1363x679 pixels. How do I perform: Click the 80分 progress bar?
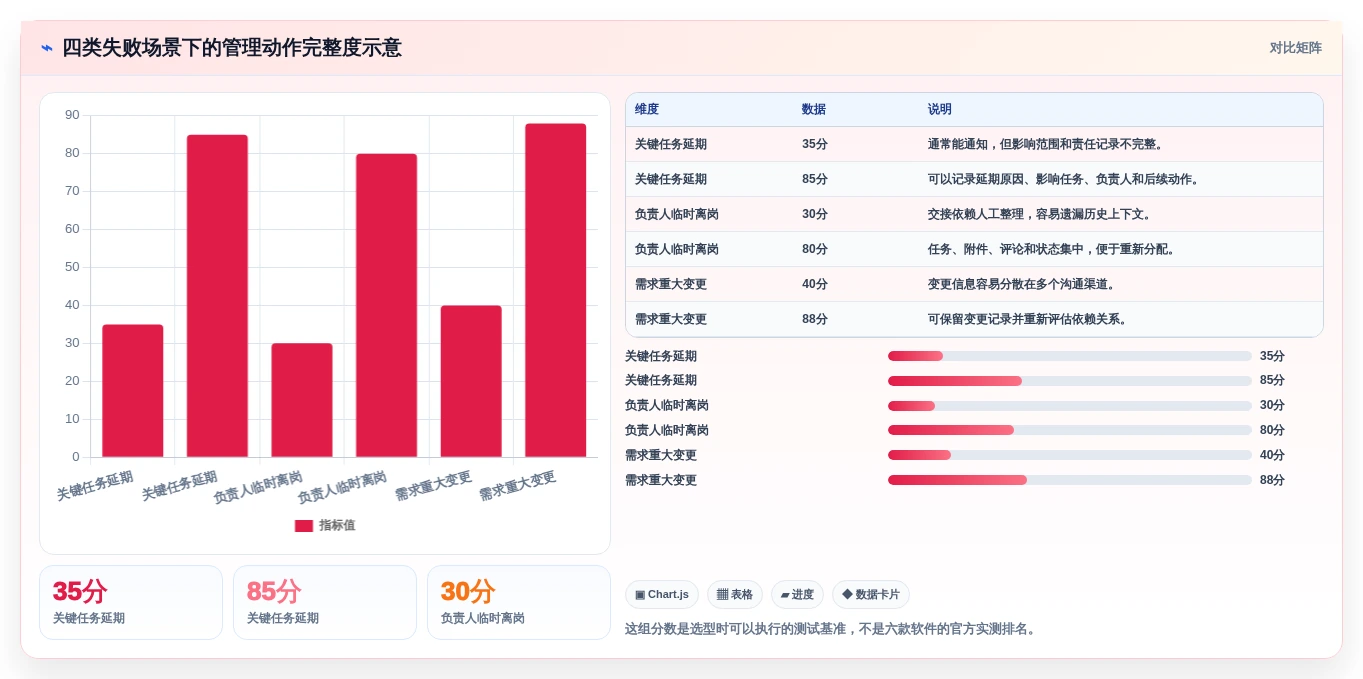point(1070,430)
